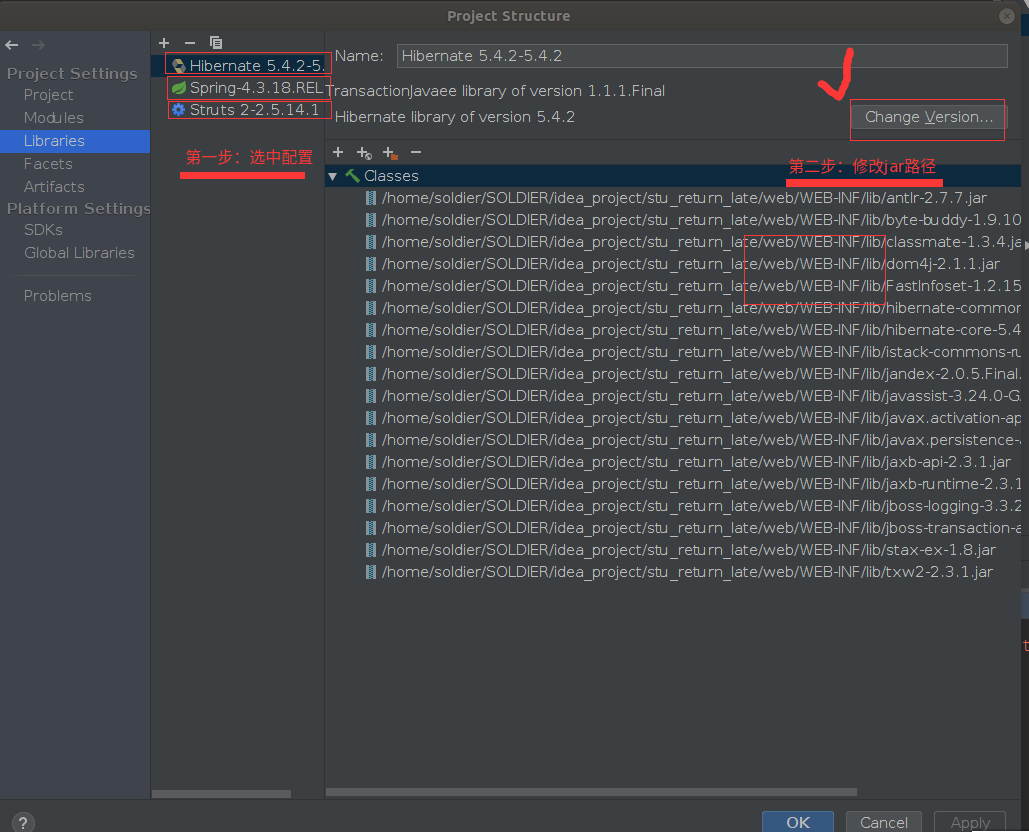Click the Spring leaf icon

[x=178, y=88]
